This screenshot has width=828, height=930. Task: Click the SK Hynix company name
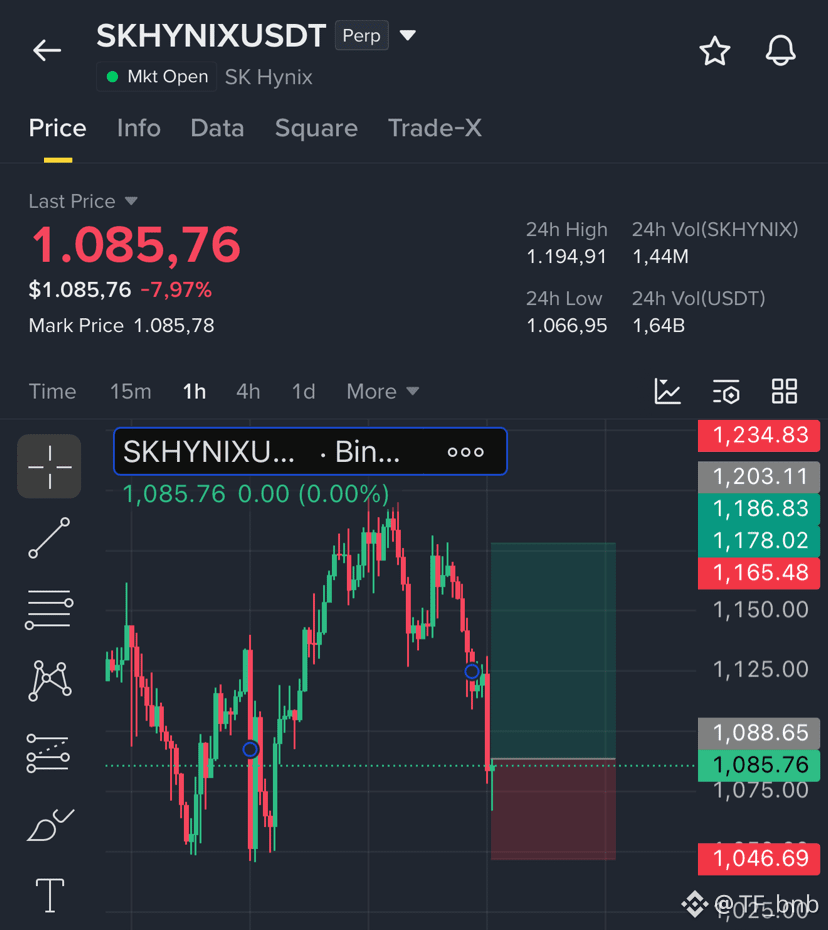pos(269,77)
